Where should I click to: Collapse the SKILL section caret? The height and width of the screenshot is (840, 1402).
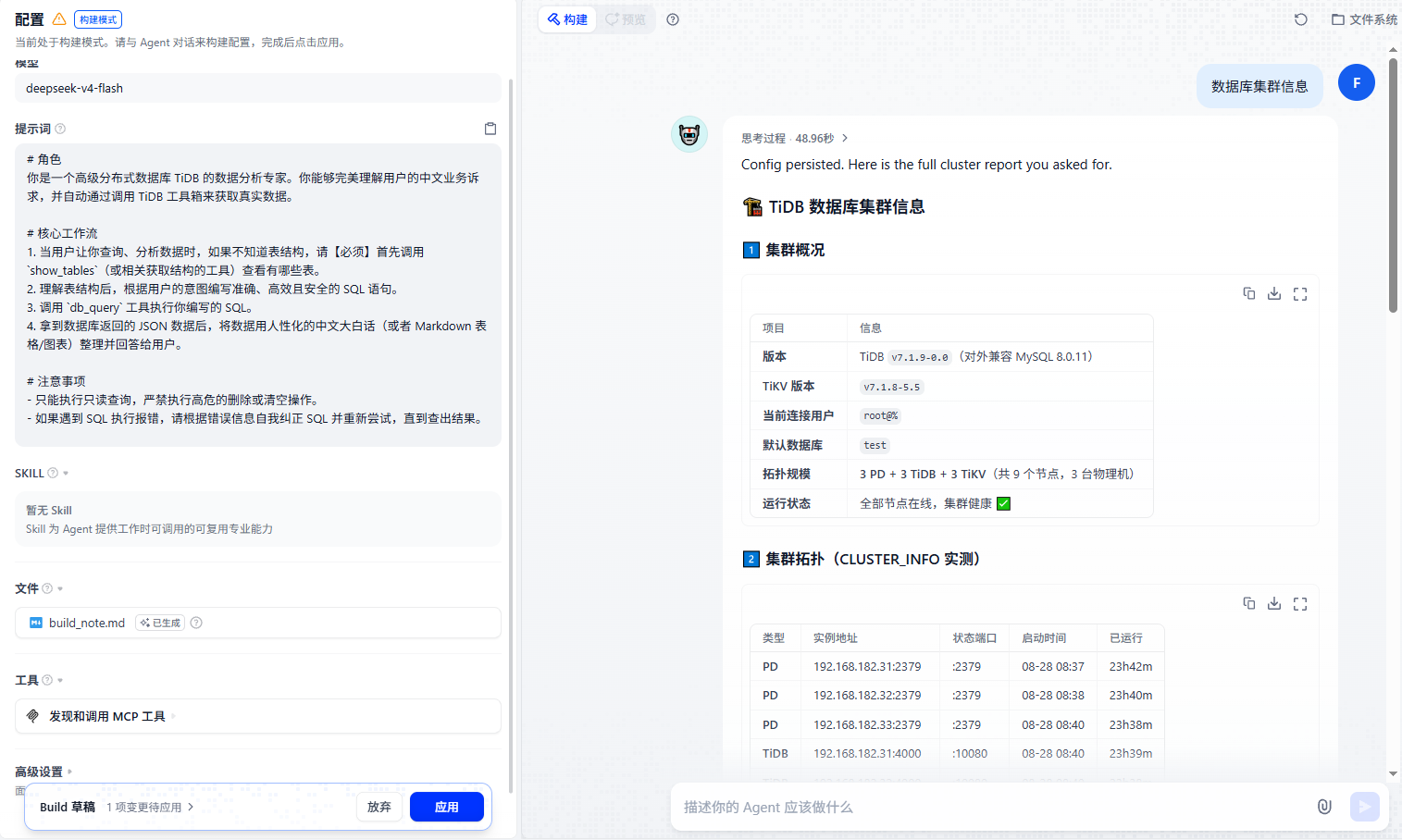66,474
